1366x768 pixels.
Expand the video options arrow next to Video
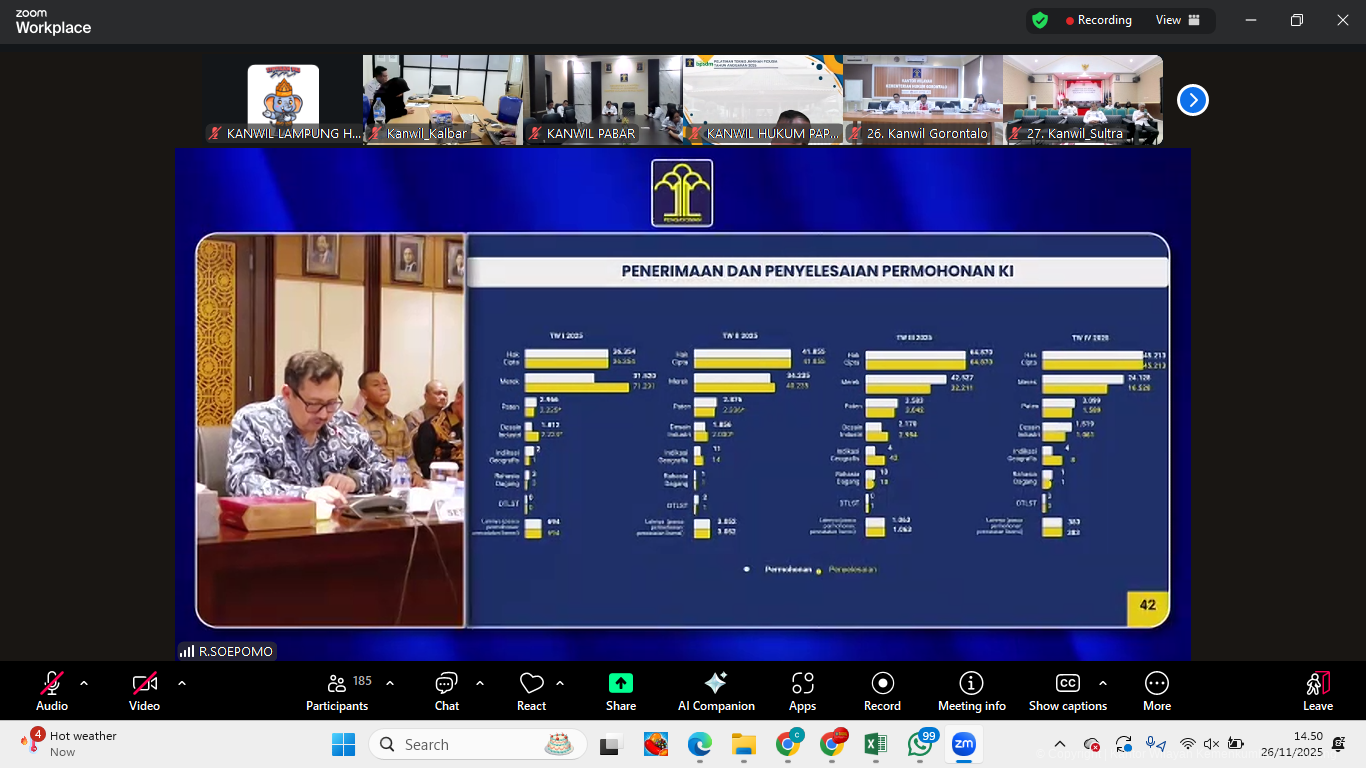click(181, 683)
